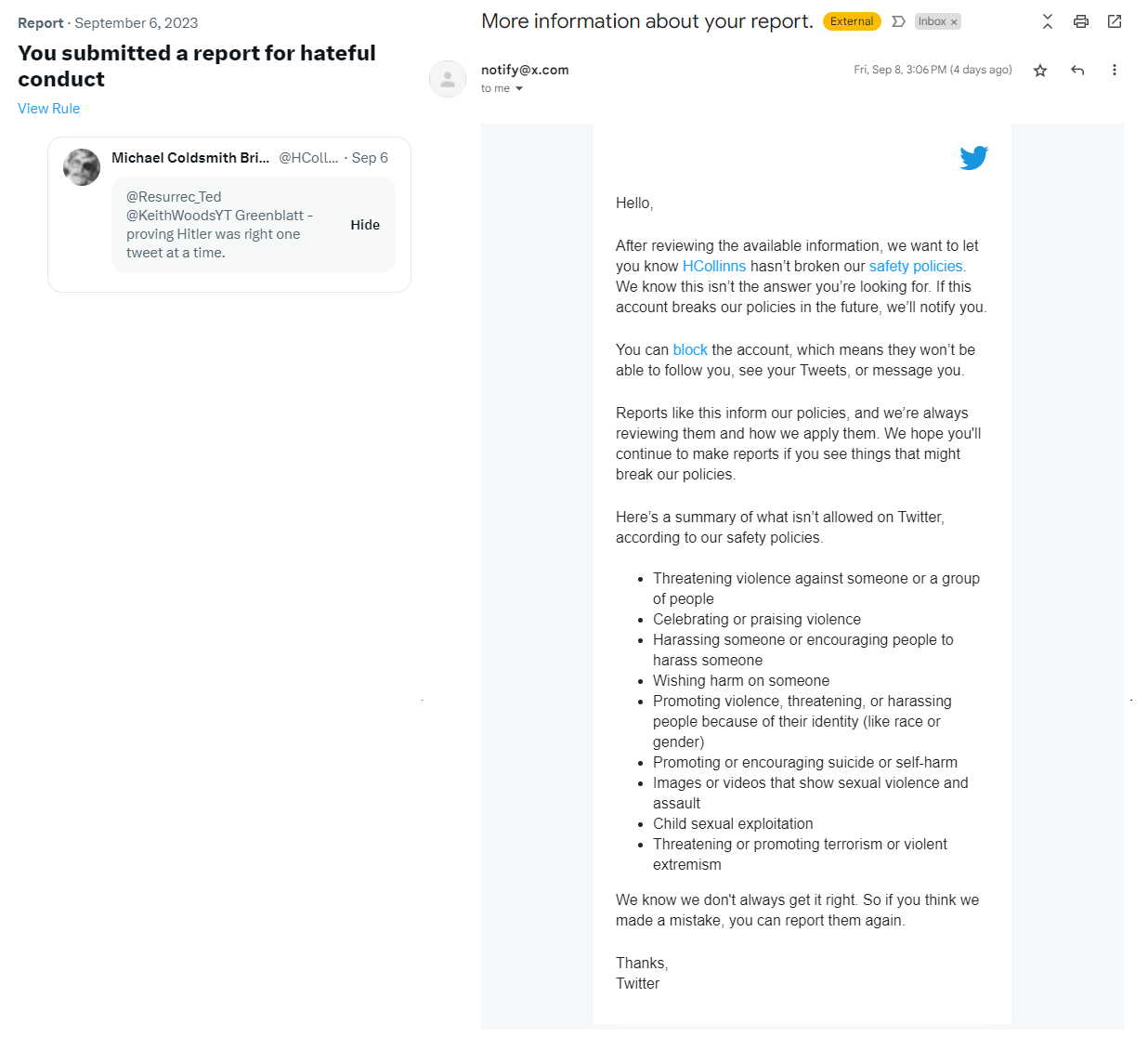
Task: Click Michael Coldsmith's profile picture
Action: (x=82, y=167)
